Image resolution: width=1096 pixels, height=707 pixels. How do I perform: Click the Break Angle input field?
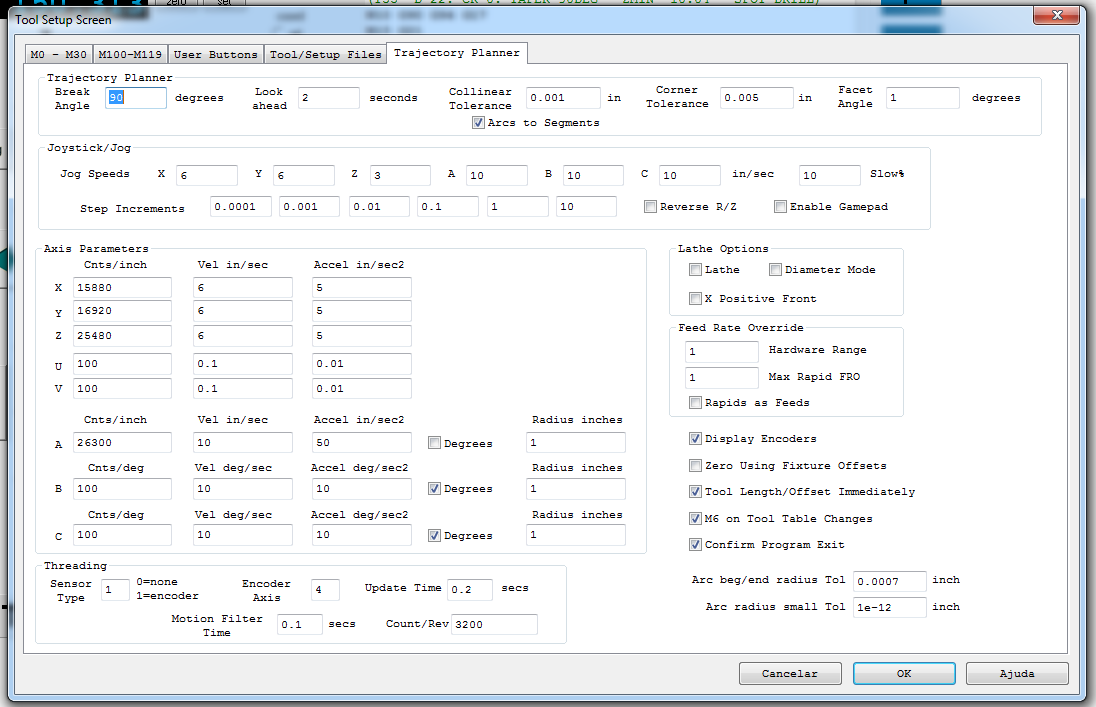coord(136,98)
